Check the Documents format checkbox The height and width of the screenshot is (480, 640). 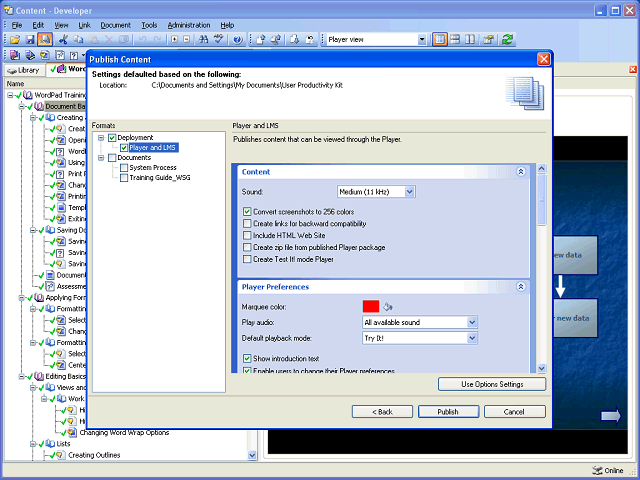(112, 158)
